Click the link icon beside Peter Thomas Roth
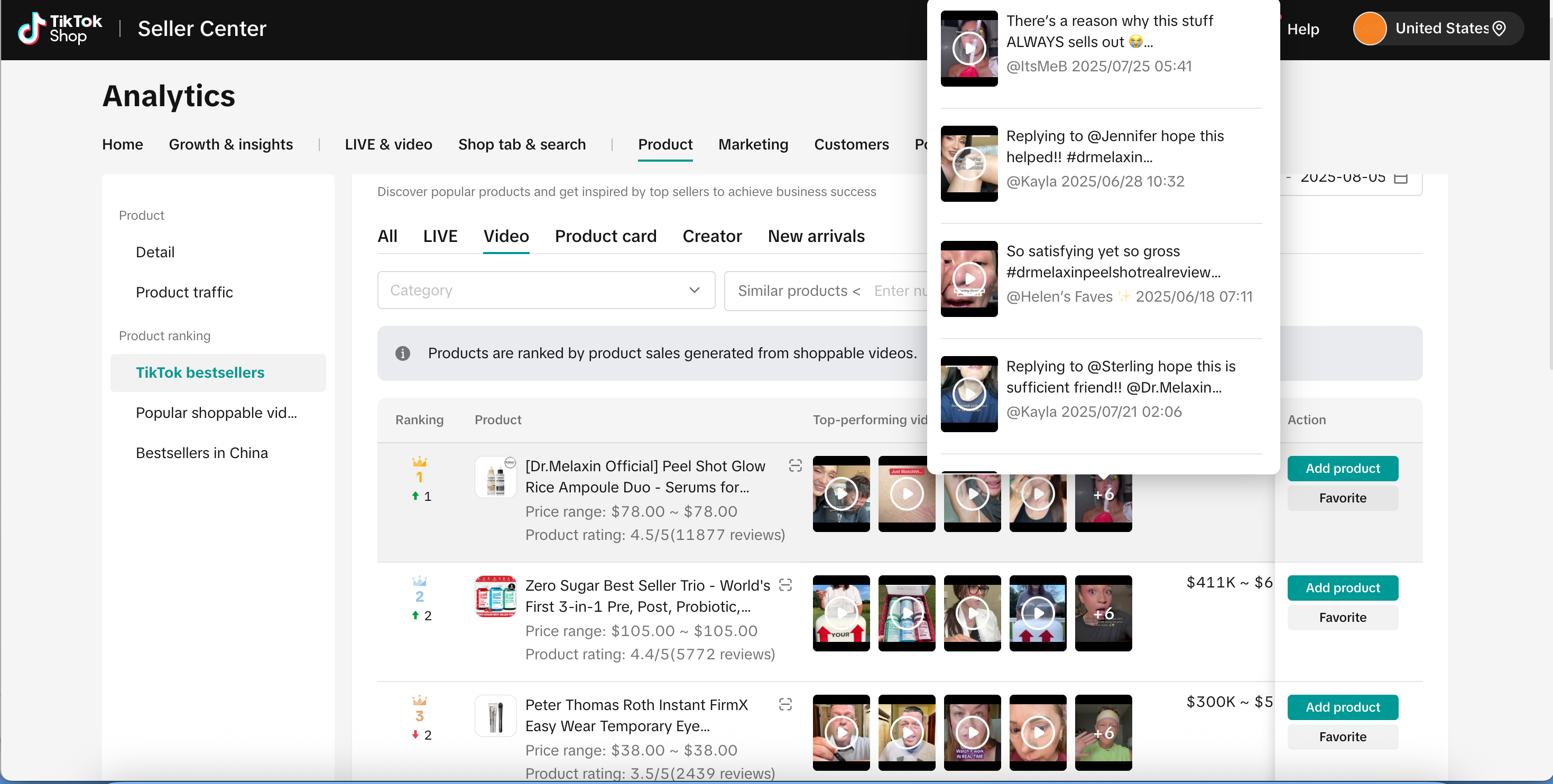1553x784 pixels. pos(785,704)
